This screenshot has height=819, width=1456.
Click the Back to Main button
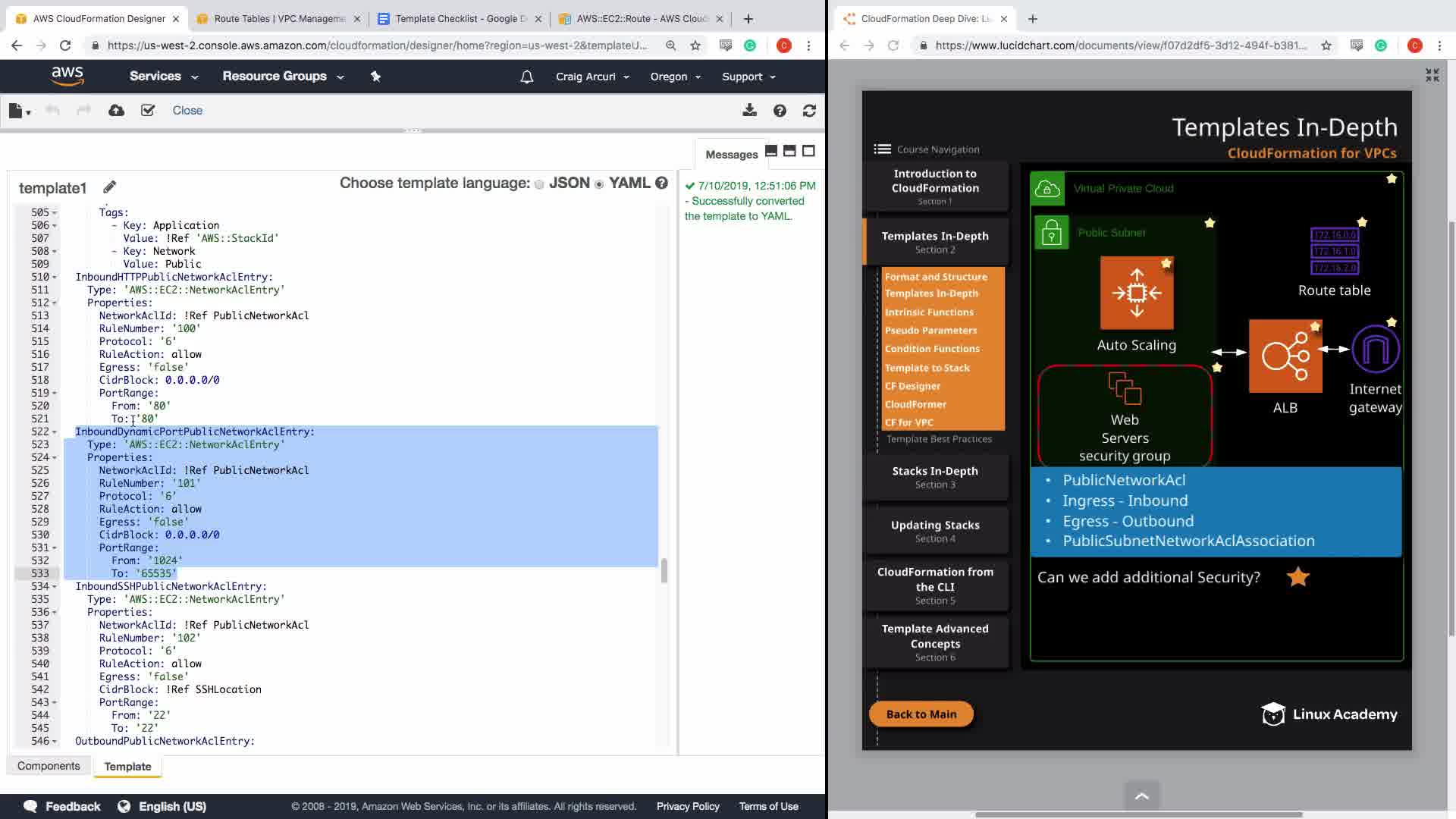[x=921, y=714]
